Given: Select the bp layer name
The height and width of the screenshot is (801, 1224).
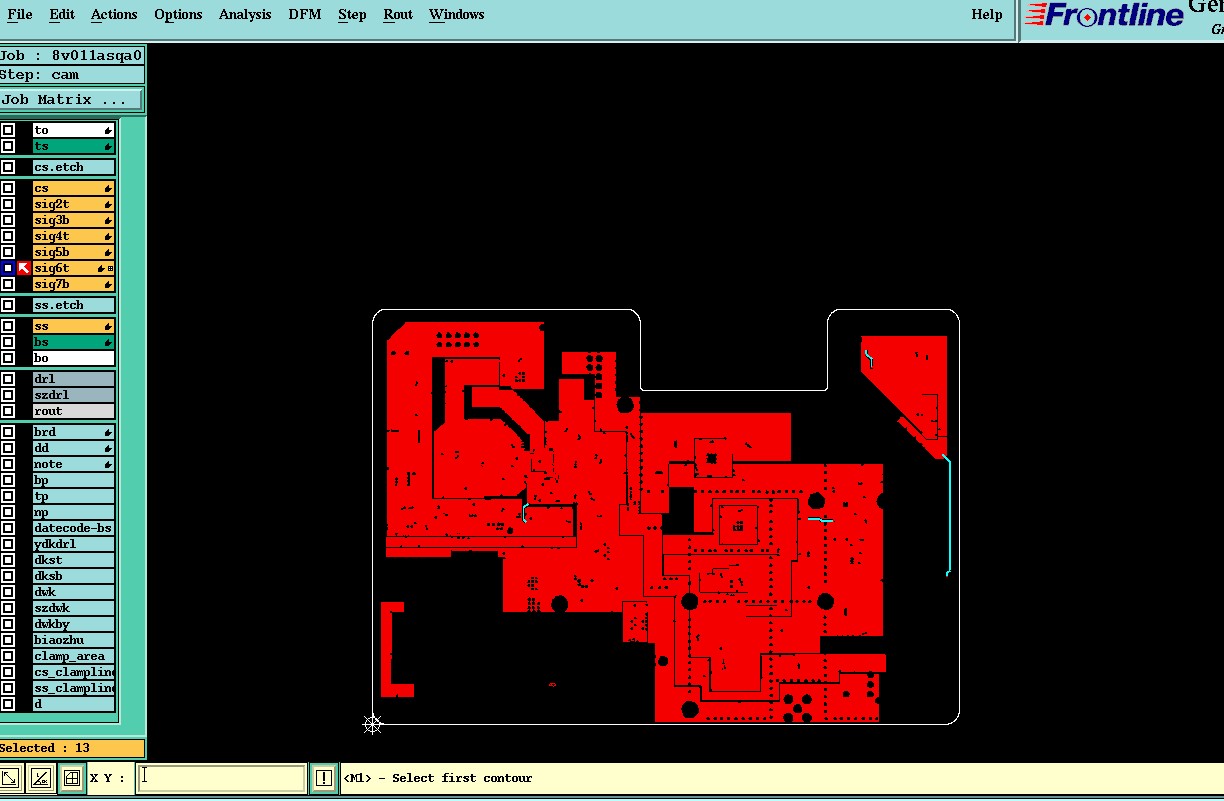Looking at the screenshot, I should pos(73,480).
